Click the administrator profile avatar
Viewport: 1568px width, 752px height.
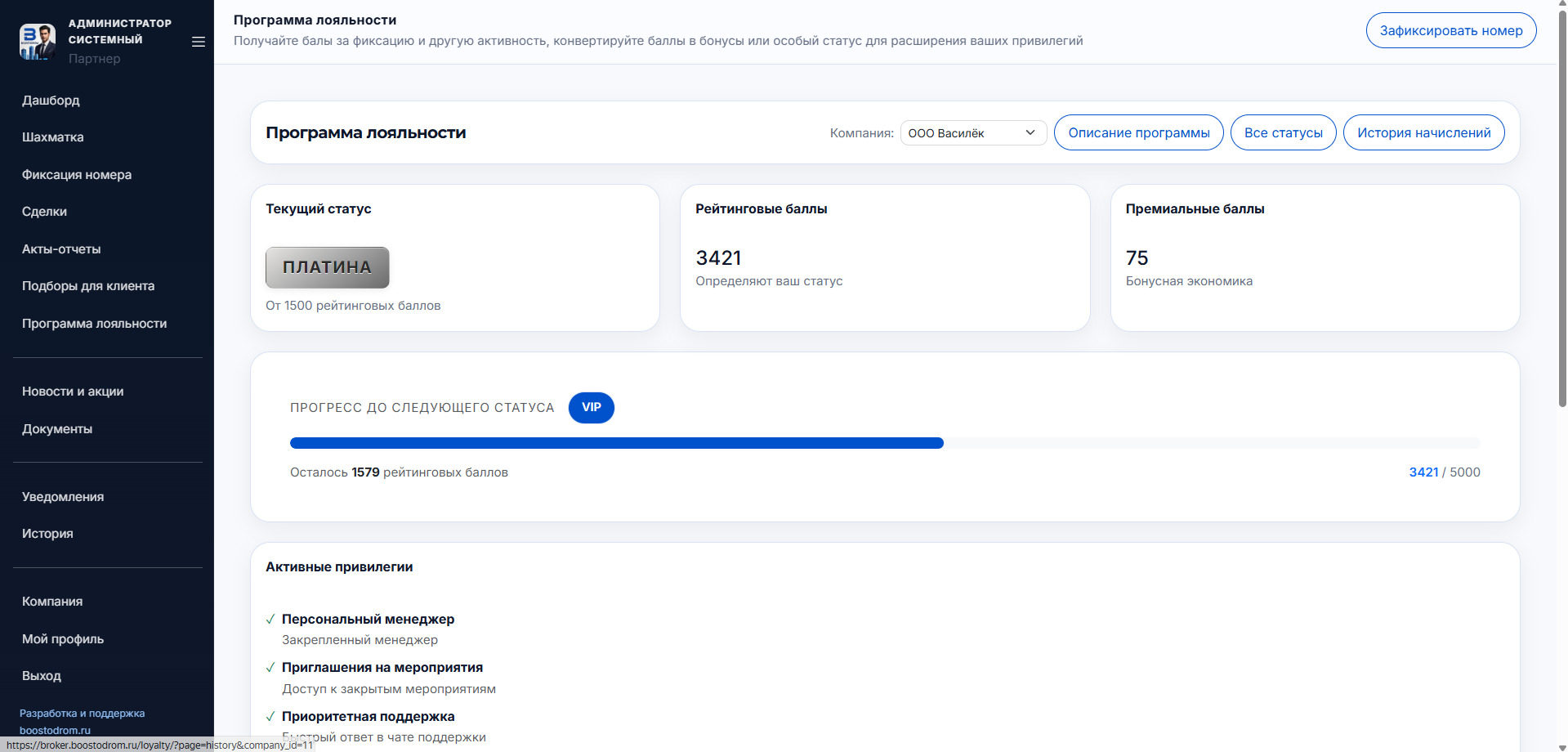pos(38,41)
